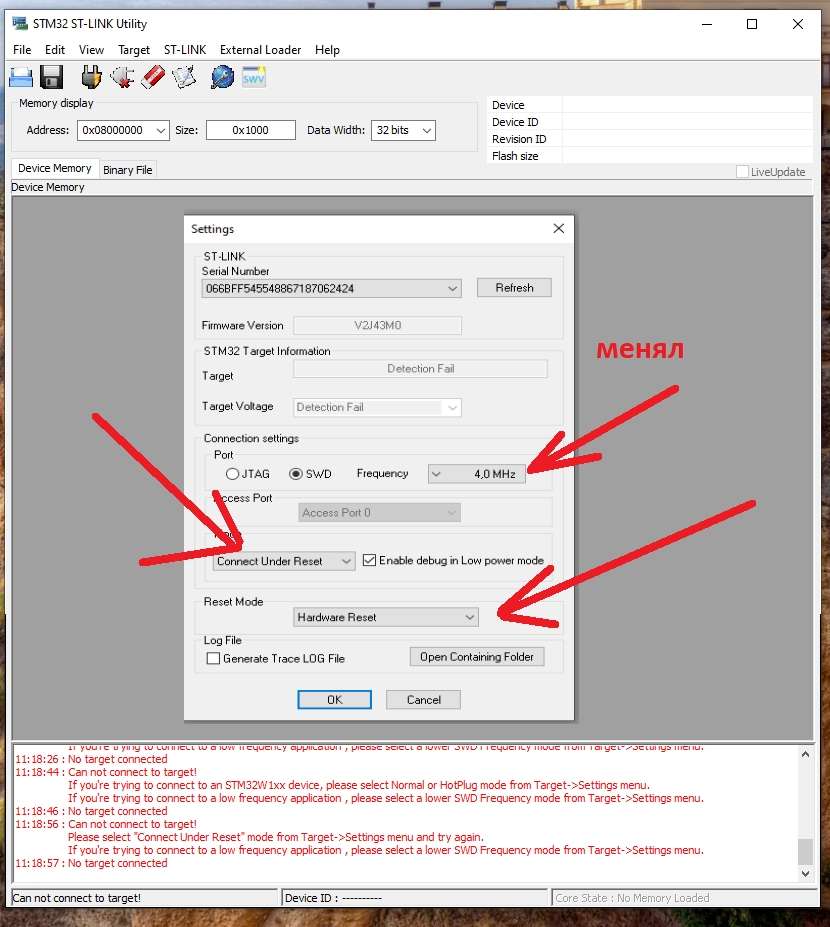Click the log scrollbar up arrow

(x=805, y=754)
